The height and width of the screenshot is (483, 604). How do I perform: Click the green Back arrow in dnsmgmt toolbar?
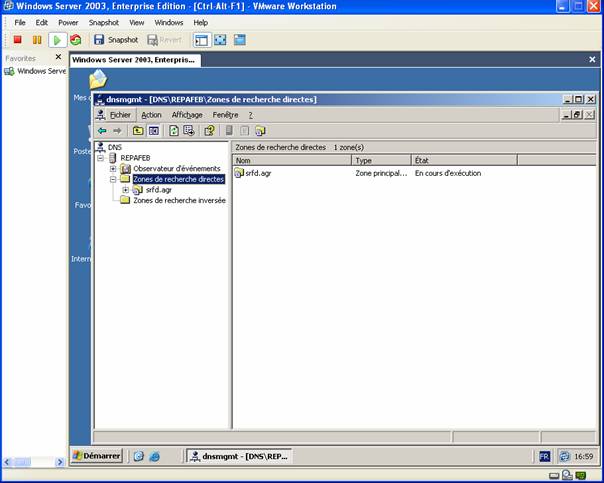point(102,131)
